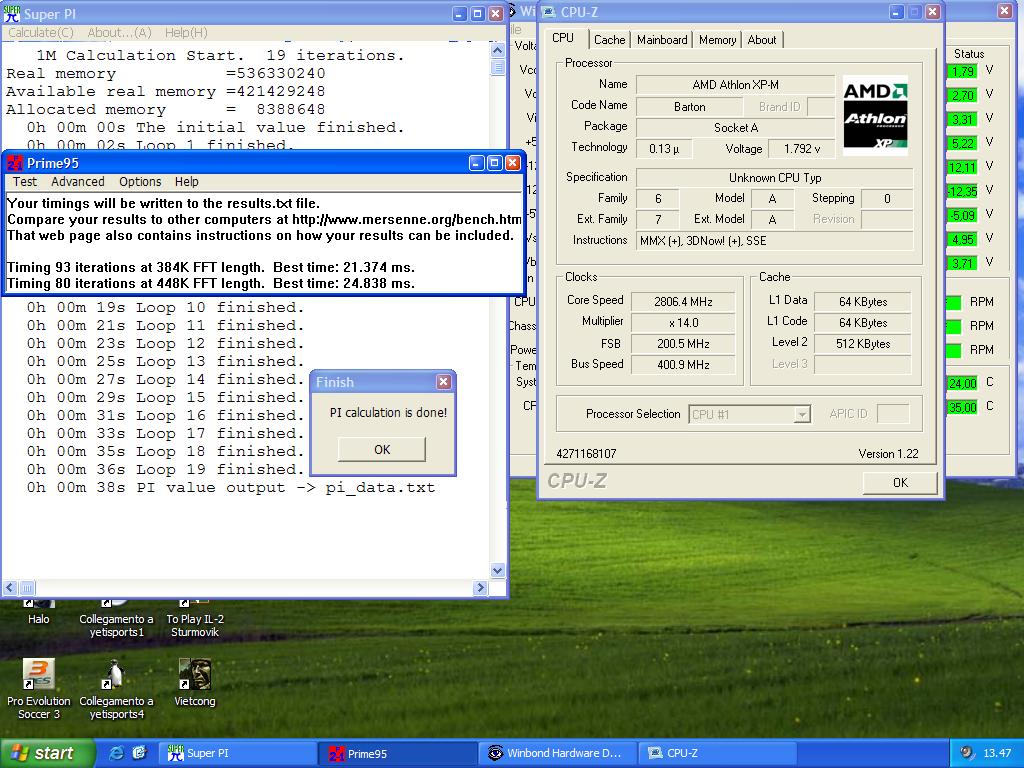Click OK in Finish dialog
The width and height of the screenshot is (1024, 768).
coord(382,449)
